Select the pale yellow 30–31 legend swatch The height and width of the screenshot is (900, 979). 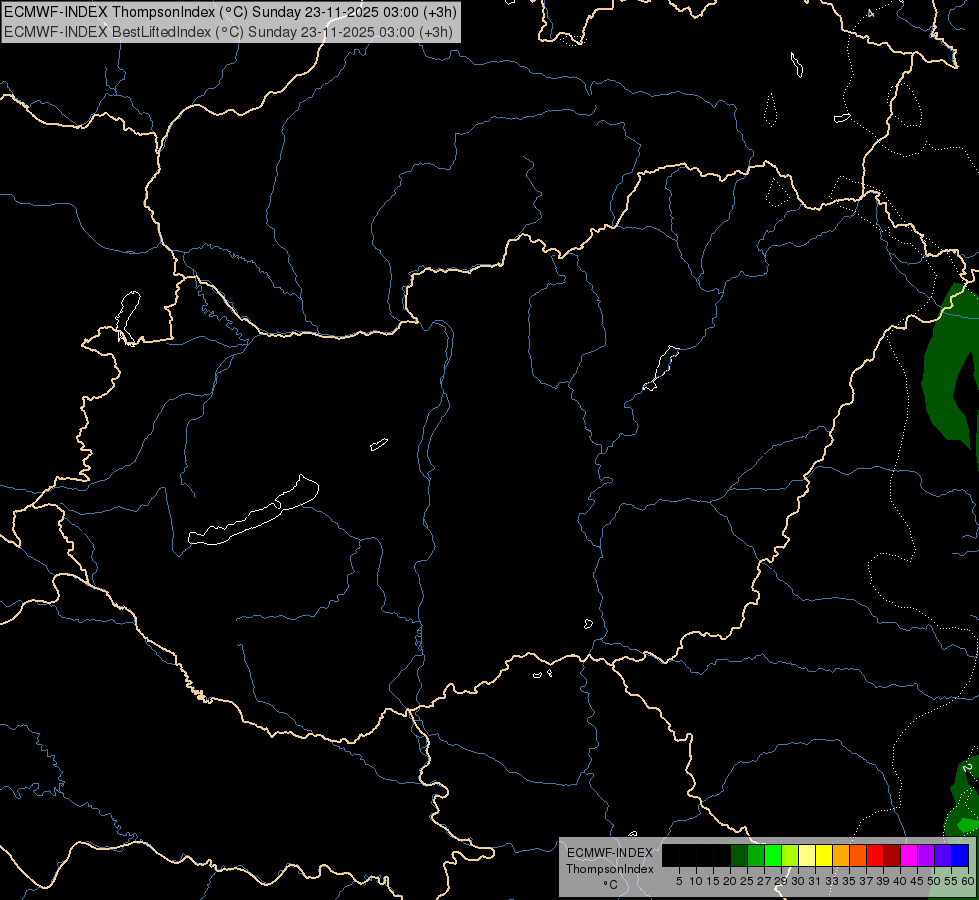(807, 856)
